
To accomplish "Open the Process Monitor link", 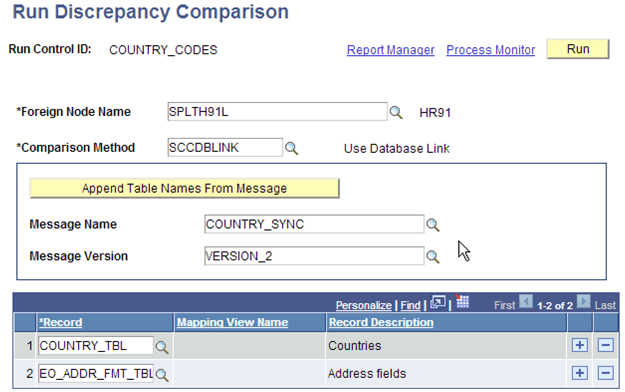I will click(x=491, y=50).
